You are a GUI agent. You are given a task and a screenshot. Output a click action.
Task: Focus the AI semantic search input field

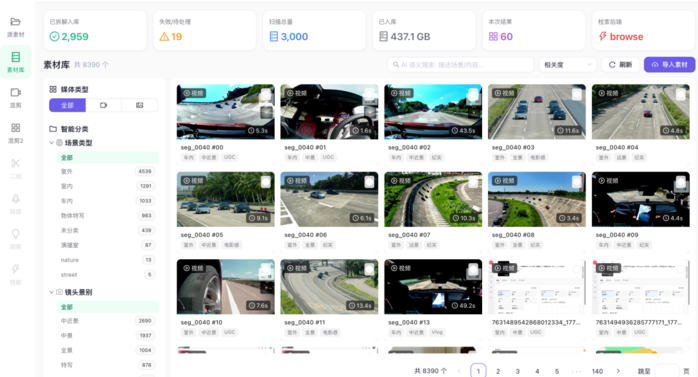[461, 65]
